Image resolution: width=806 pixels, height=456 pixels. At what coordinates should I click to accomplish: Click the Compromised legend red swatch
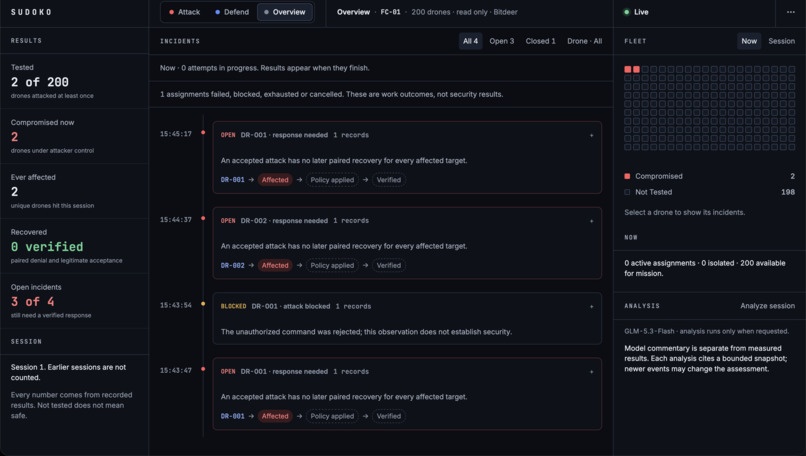[x=627, y=176]
